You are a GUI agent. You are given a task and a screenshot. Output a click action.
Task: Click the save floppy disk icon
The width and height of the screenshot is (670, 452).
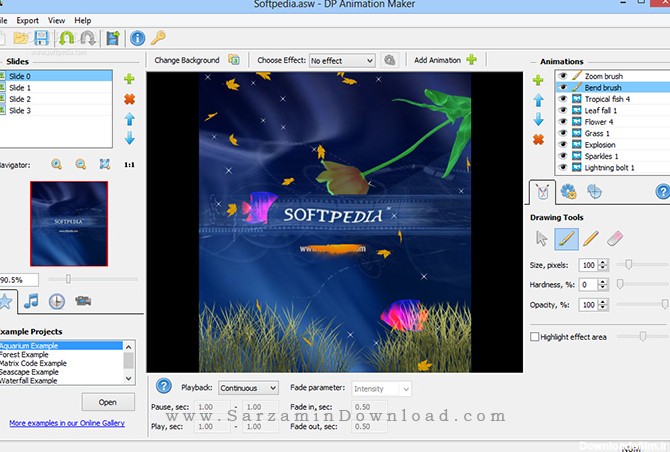pos(41,38)
